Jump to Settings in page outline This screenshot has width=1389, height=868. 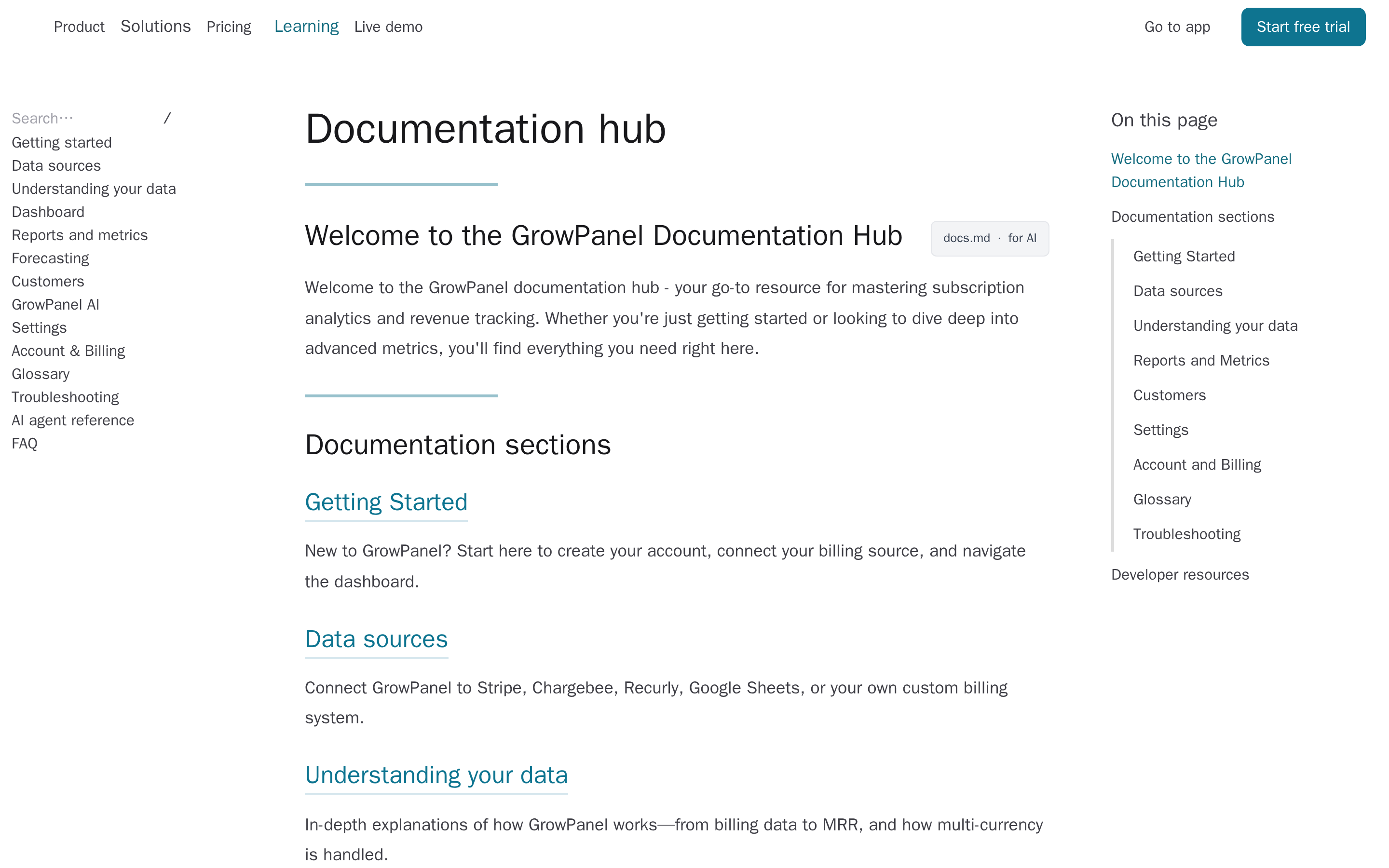(x=1160, y=430)
